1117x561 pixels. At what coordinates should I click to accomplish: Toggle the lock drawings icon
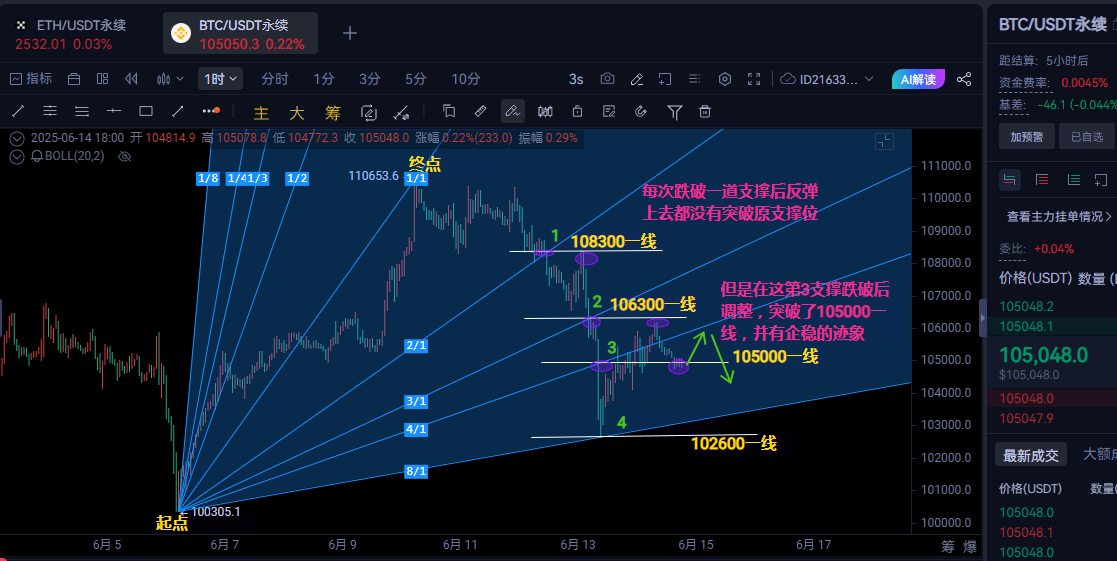pos(577,111)
